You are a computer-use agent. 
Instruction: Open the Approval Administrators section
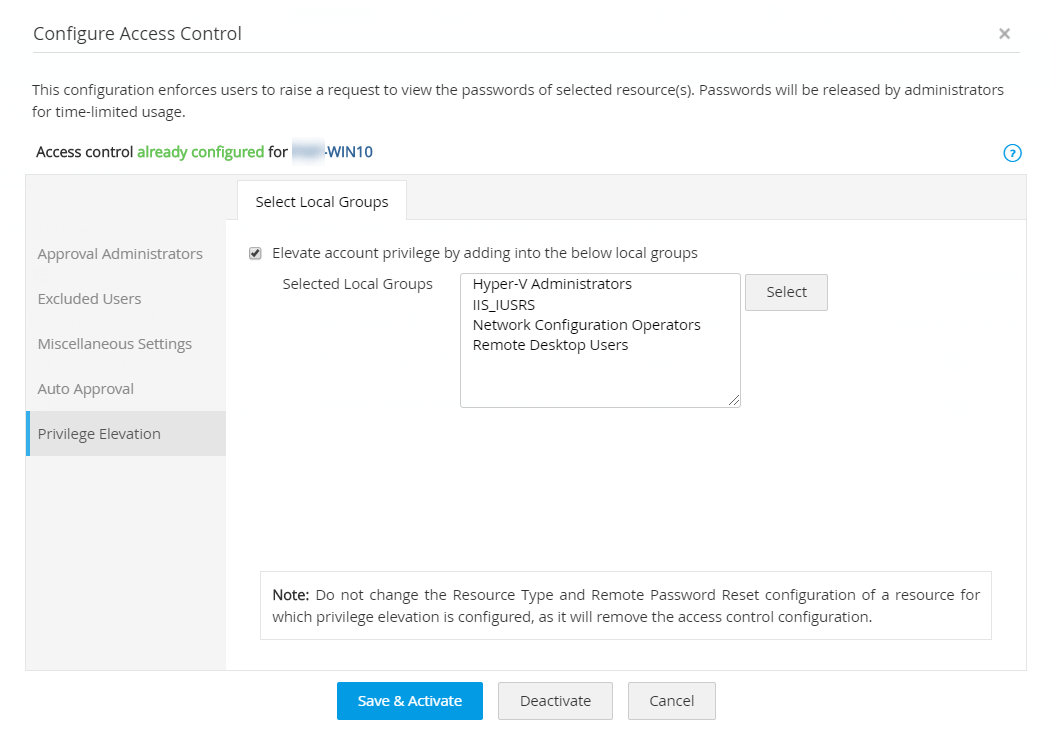click(x=120, y=254)
